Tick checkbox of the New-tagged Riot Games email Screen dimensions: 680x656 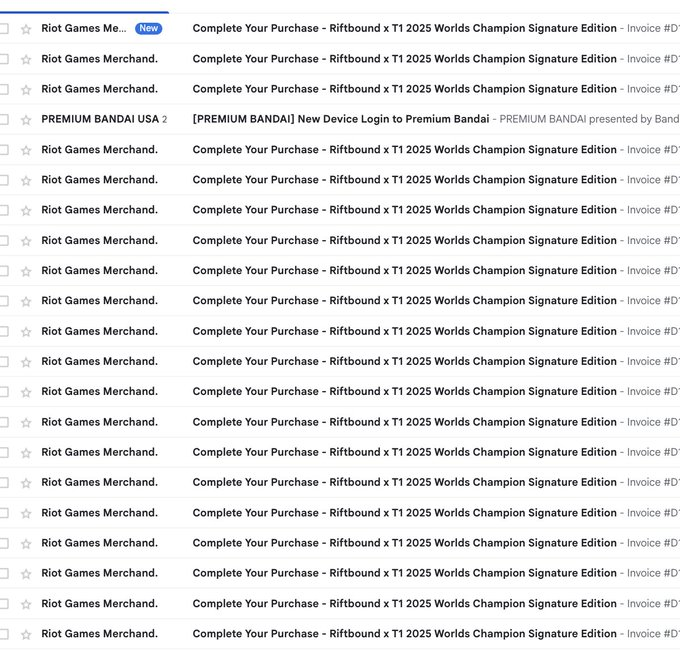pos(4,29)
